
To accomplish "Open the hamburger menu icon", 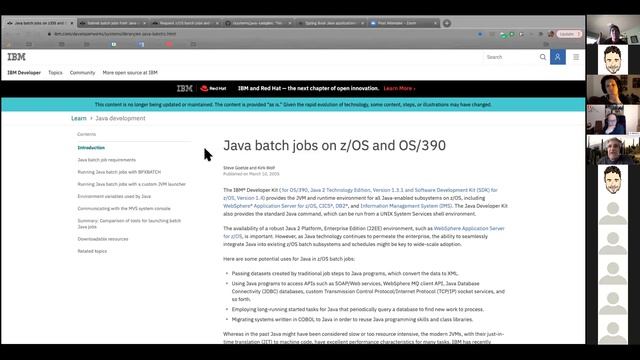I will (576, 57).
